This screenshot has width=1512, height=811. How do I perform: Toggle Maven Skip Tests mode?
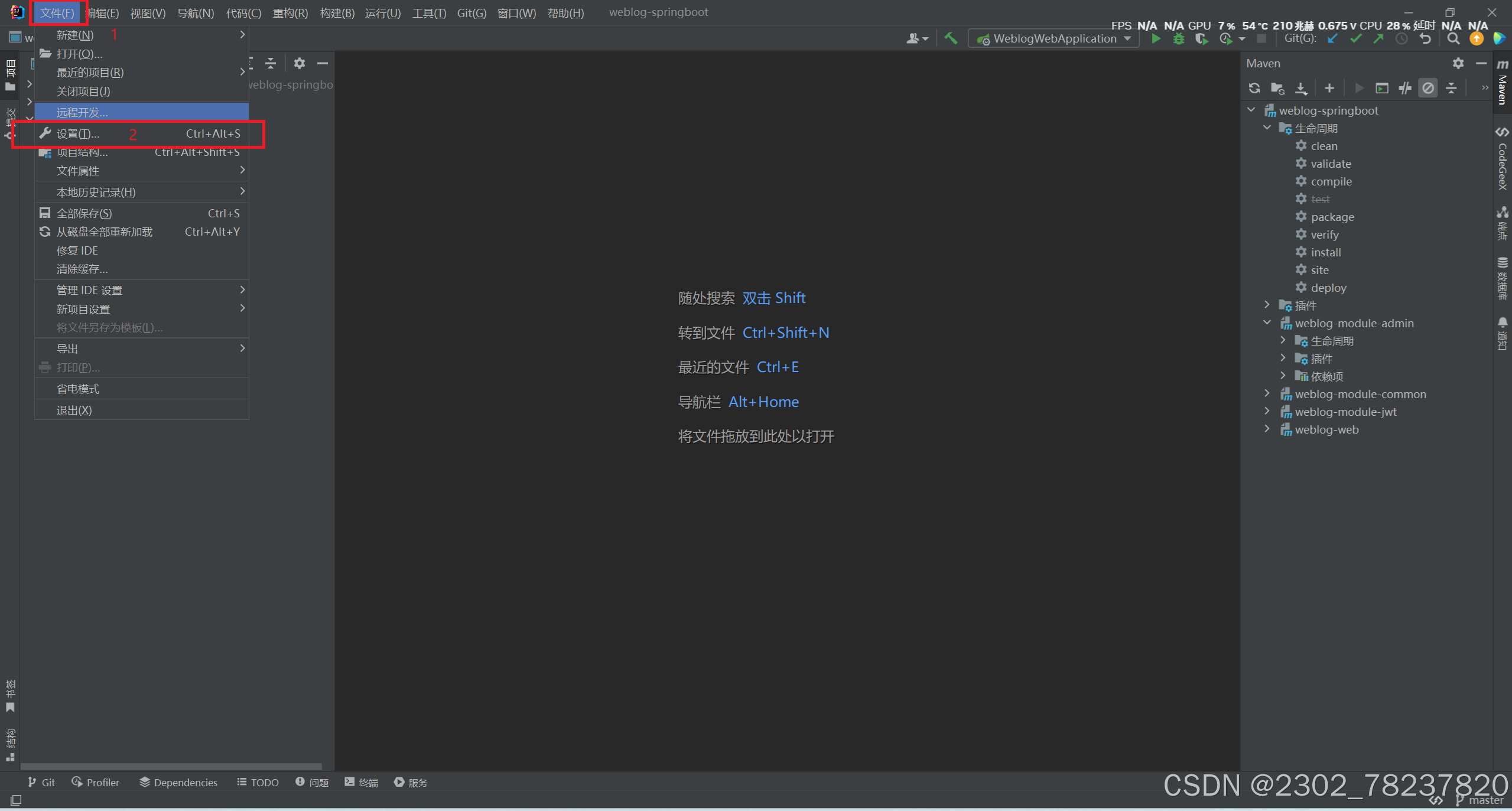click(1428, 88)
